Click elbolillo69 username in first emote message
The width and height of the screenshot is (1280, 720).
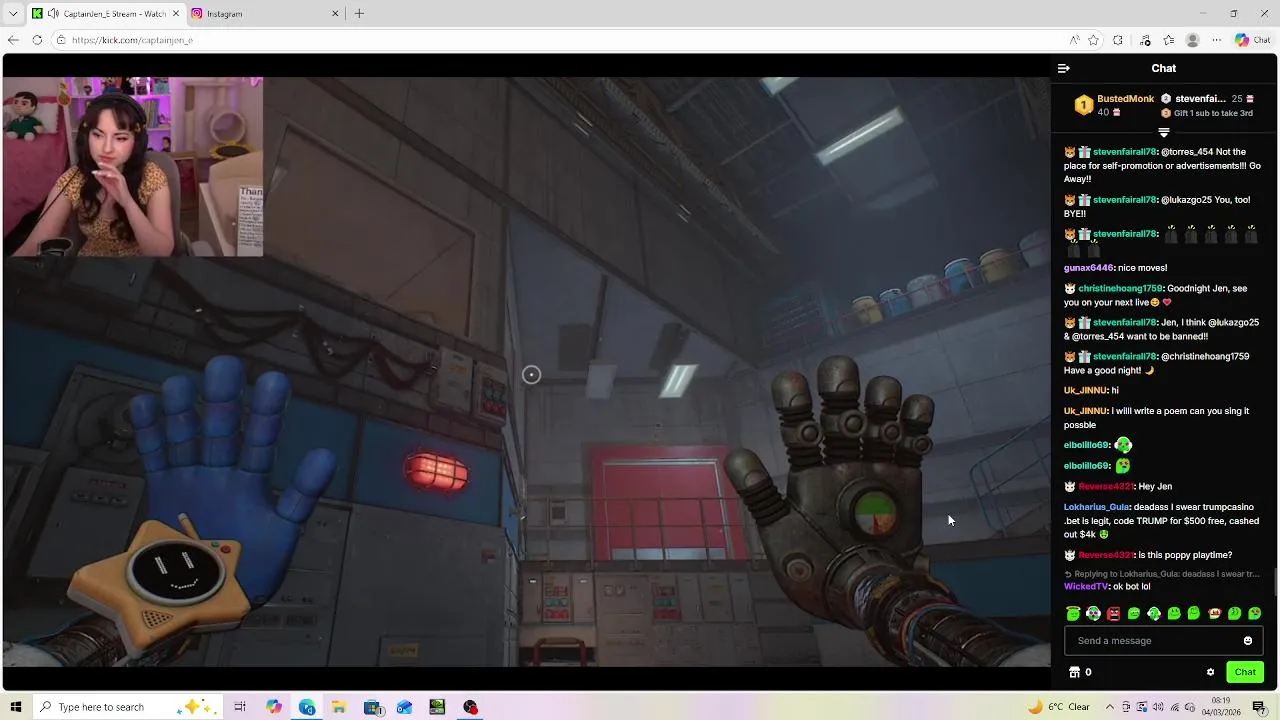[1086, 445]
